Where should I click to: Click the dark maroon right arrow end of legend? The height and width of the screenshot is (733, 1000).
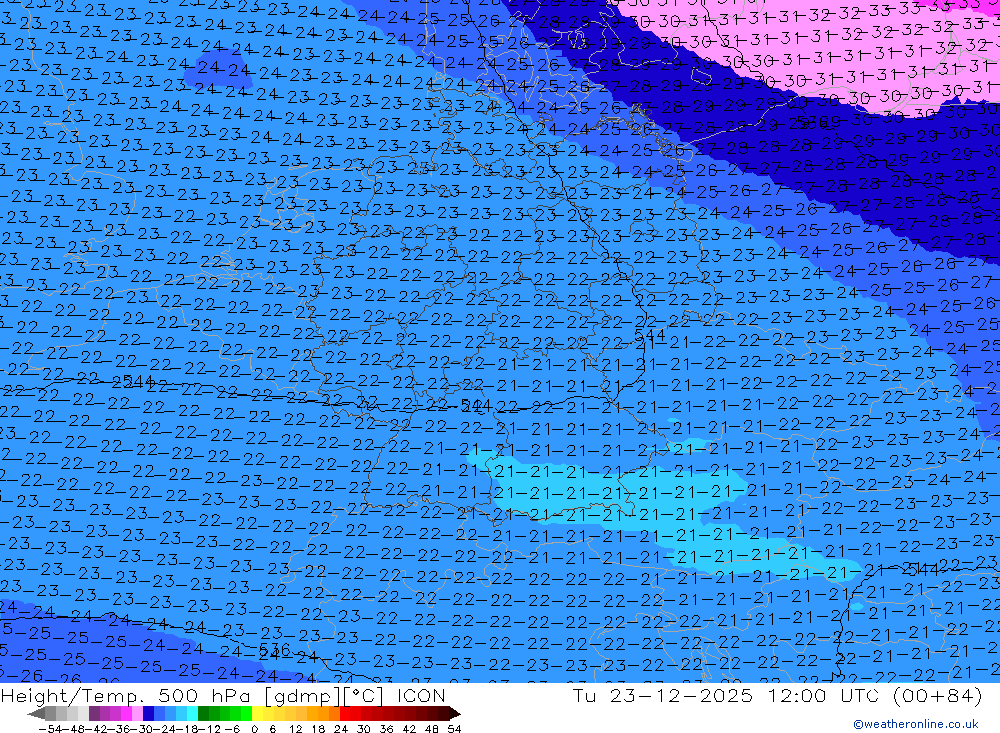click(455, 713)
